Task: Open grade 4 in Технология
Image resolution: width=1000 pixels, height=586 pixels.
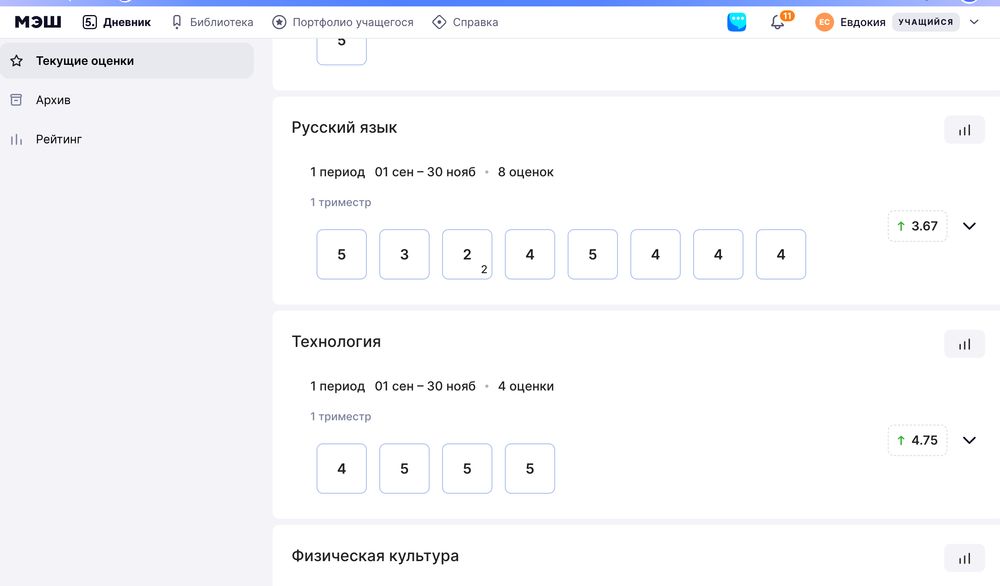Action: click(342, 469)
